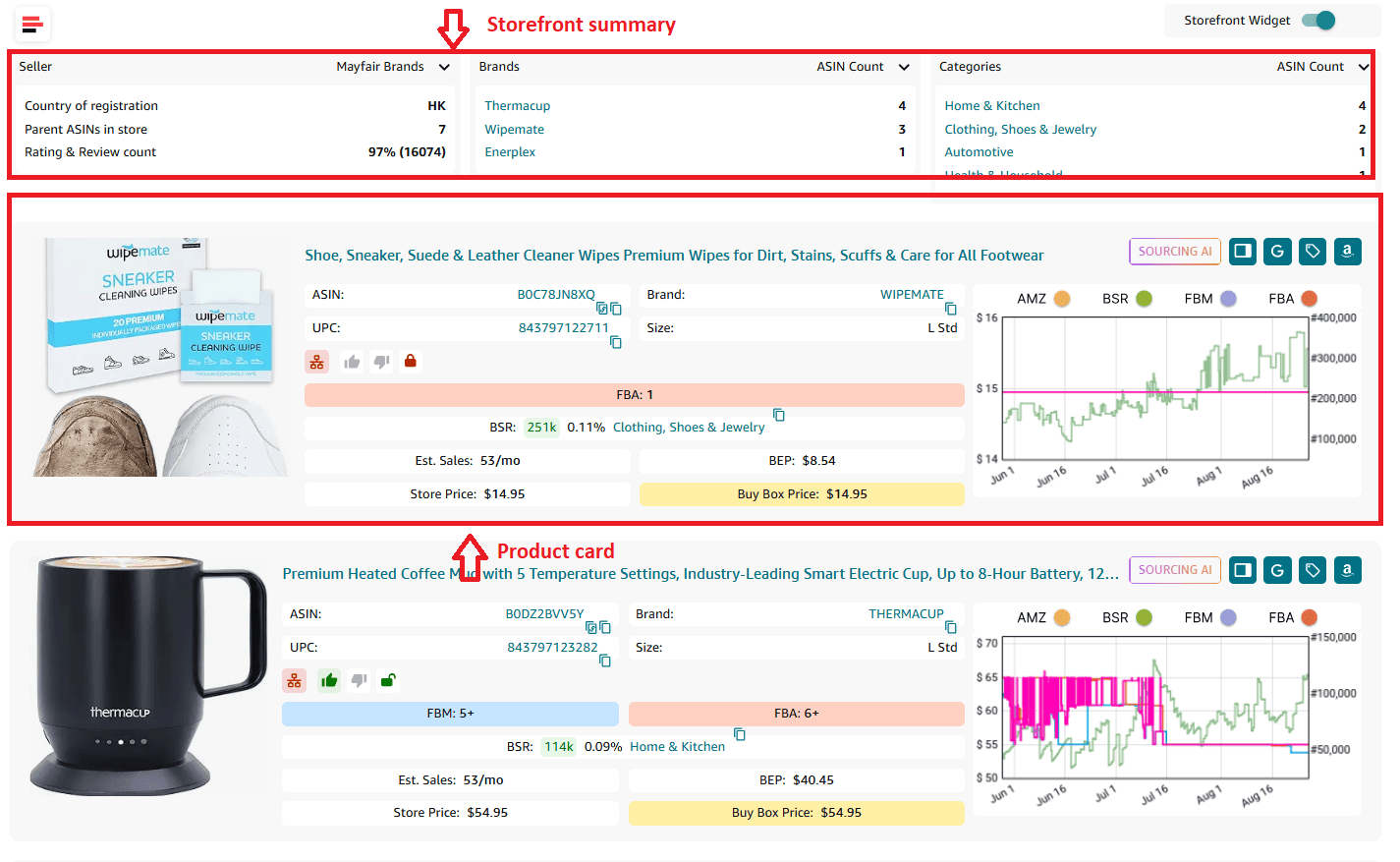The width and height of the screenshot is (1400, 862).
Task: Click the variations icon on the sneaker wipes card
Action: coord(316,361)
